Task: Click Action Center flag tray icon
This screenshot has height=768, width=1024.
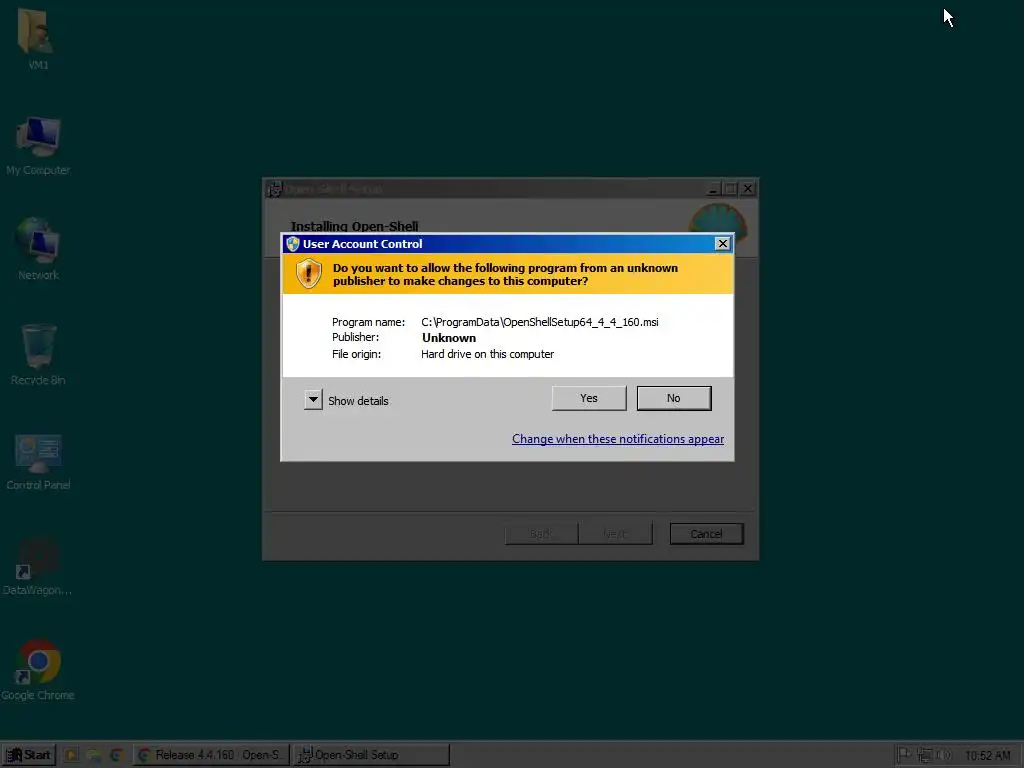Action: pos(904,755)
